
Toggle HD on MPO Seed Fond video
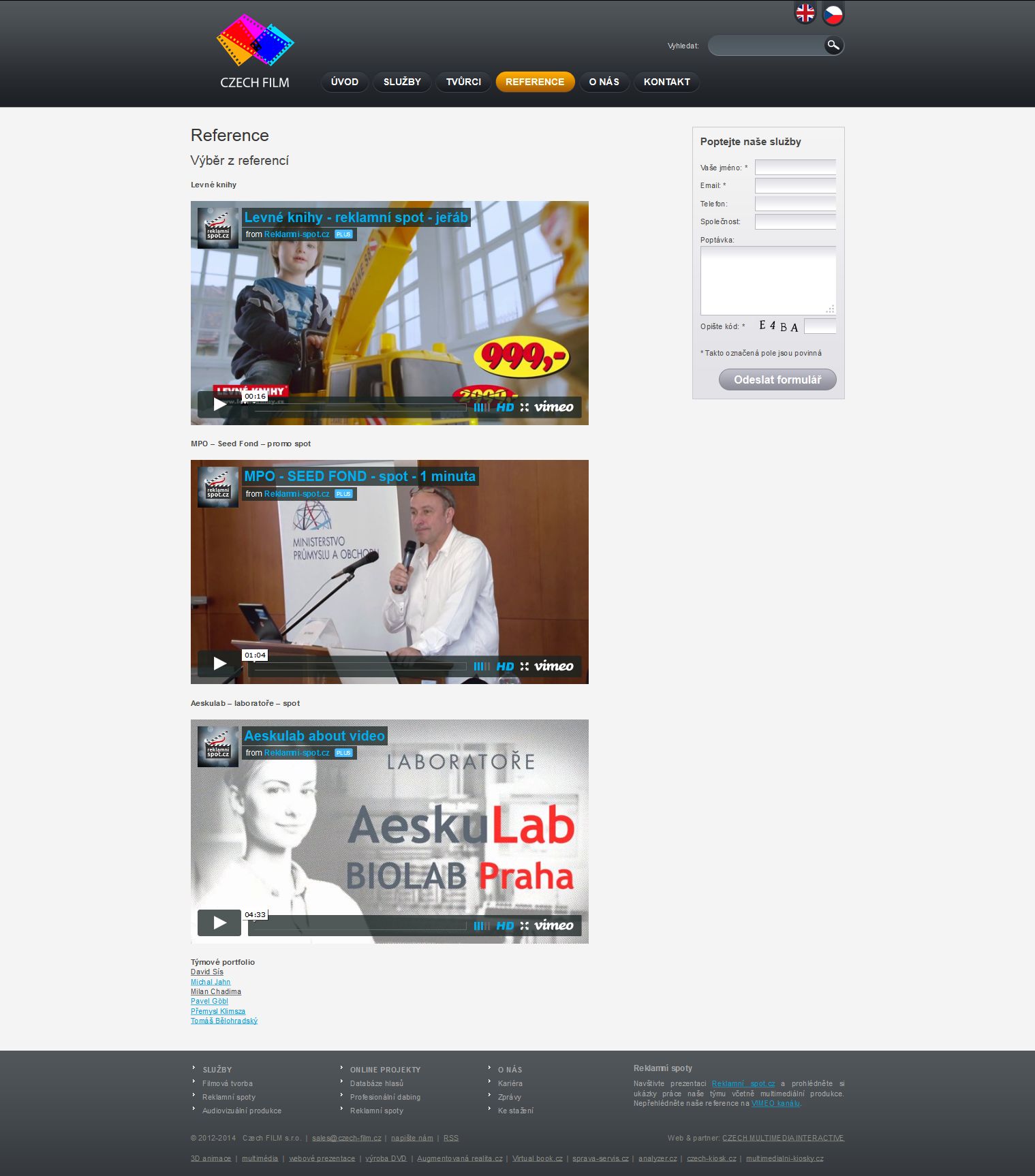pos(505,666)
